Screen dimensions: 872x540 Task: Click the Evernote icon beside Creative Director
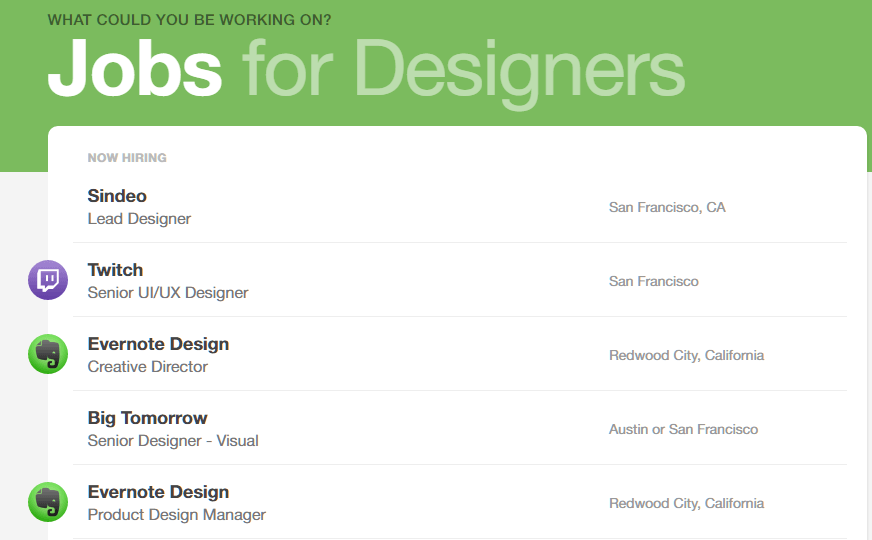(48, 354)
